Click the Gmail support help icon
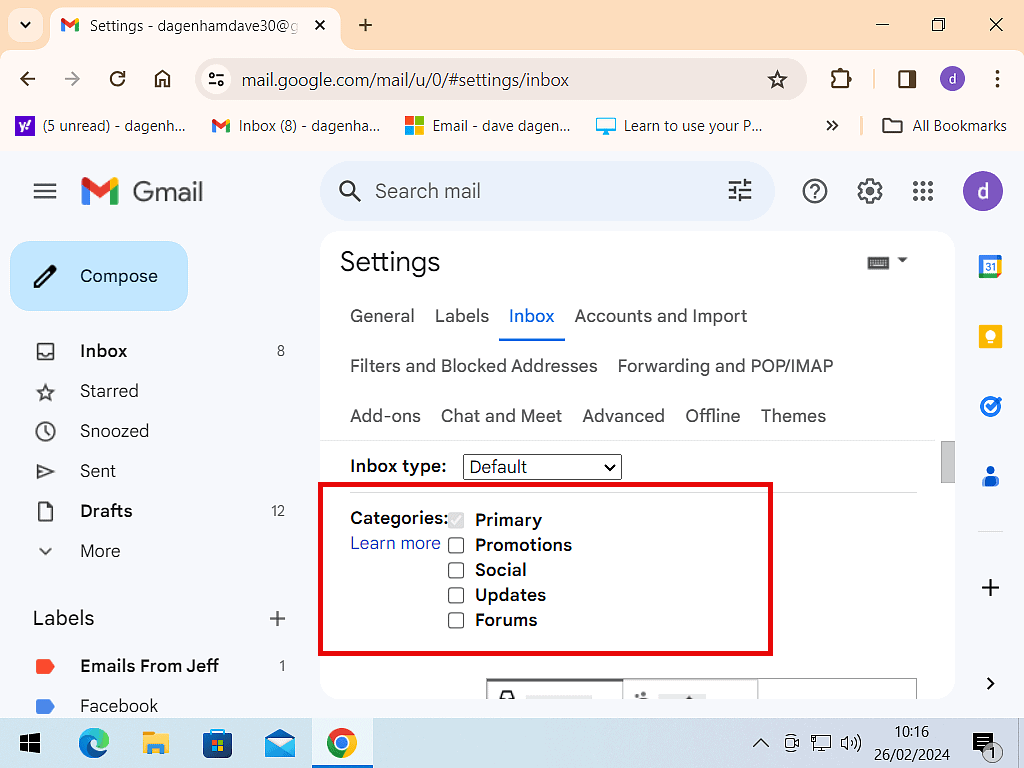The width and height of the screenshot is (1024, 768). (815, 191)
